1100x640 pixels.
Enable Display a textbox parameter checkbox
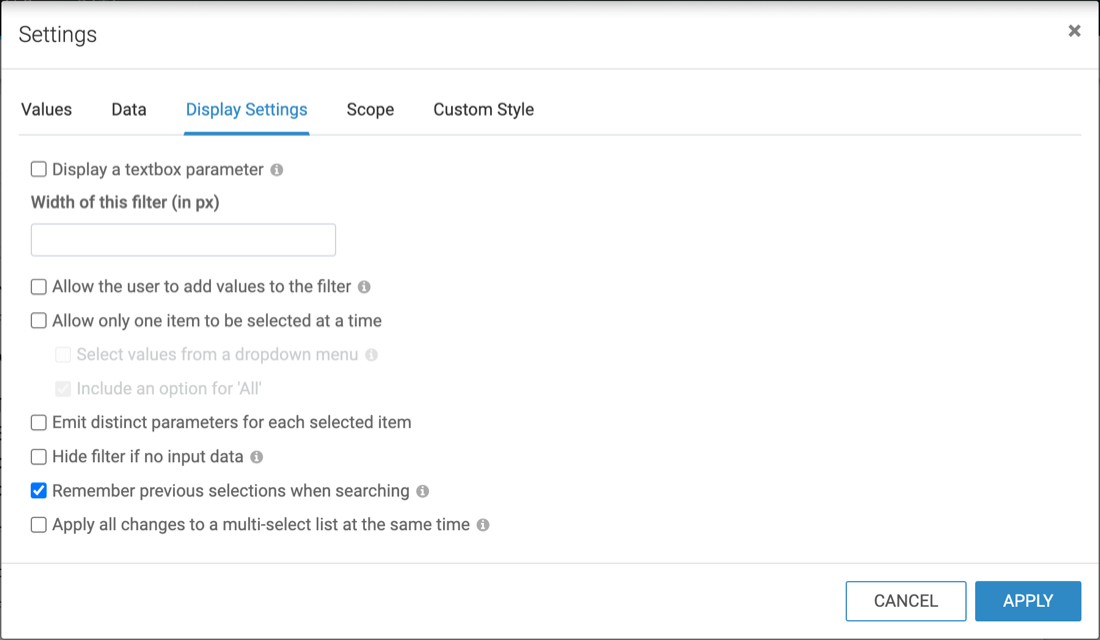tap(39, 170)
